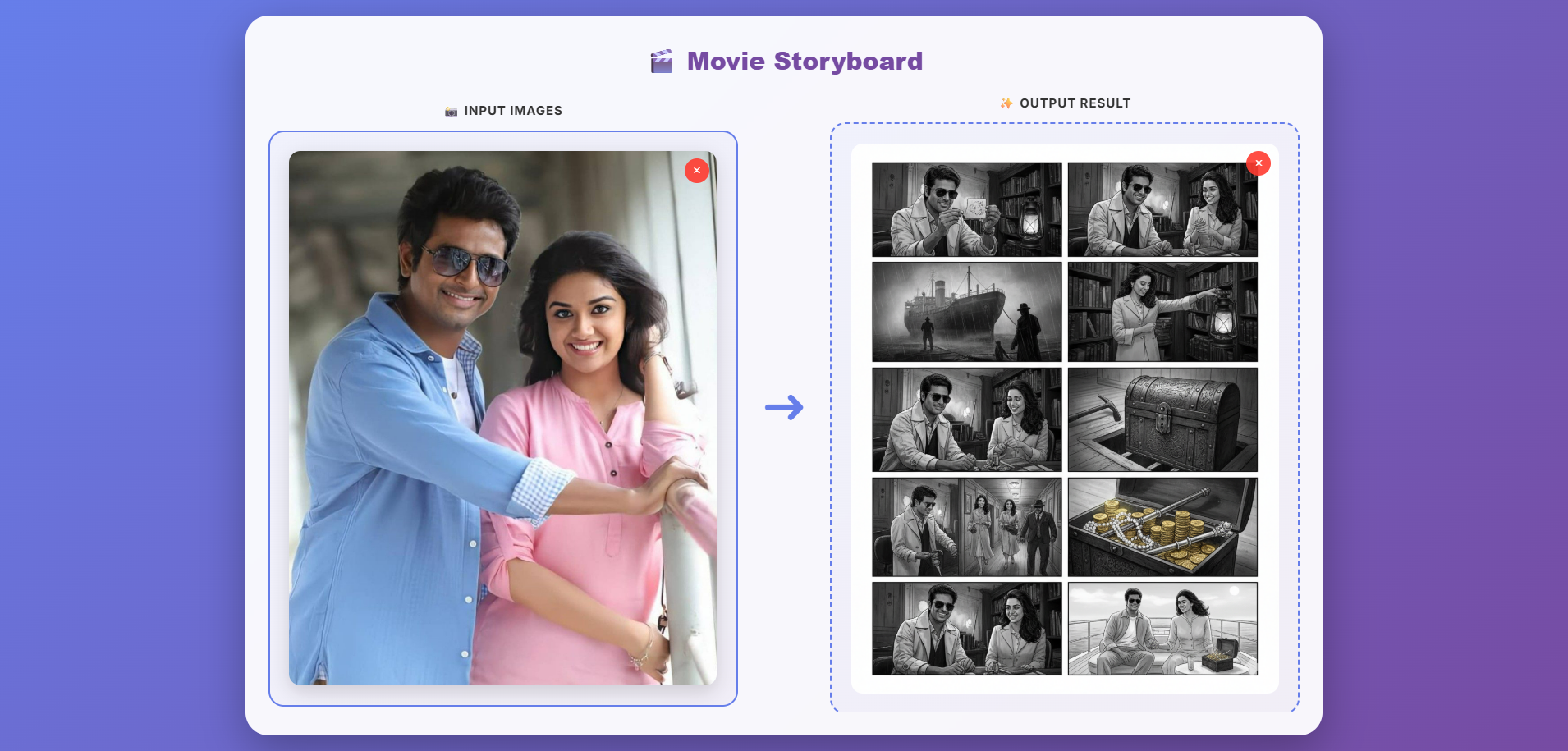Remove the output storyboard result
The width and height of the screenshot is (1568, 751).
click(x=1258, y=163)
